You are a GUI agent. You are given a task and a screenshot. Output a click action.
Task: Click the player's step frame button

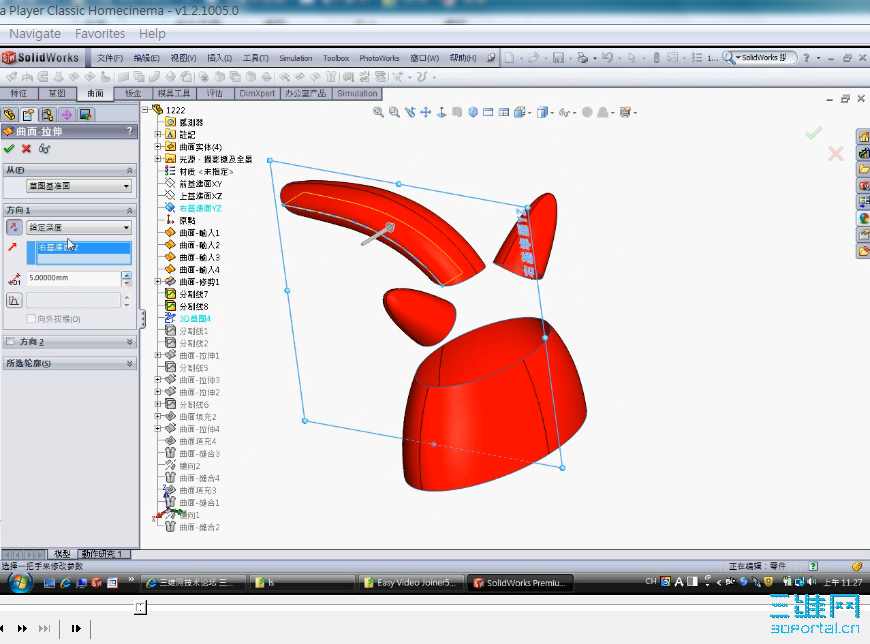(76, 628)
